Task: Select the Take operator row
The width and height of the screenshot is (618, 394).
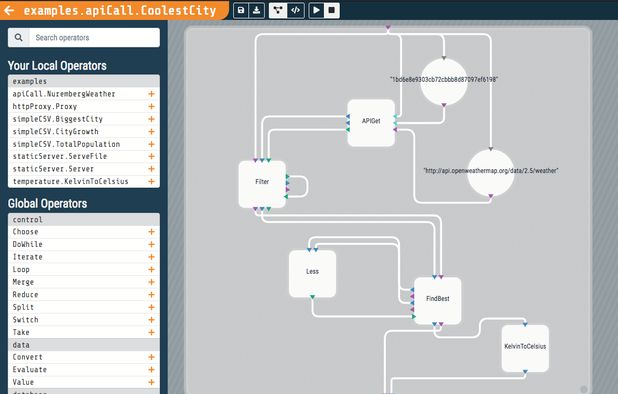Action: pyautogui.click(x=84, y=333)
